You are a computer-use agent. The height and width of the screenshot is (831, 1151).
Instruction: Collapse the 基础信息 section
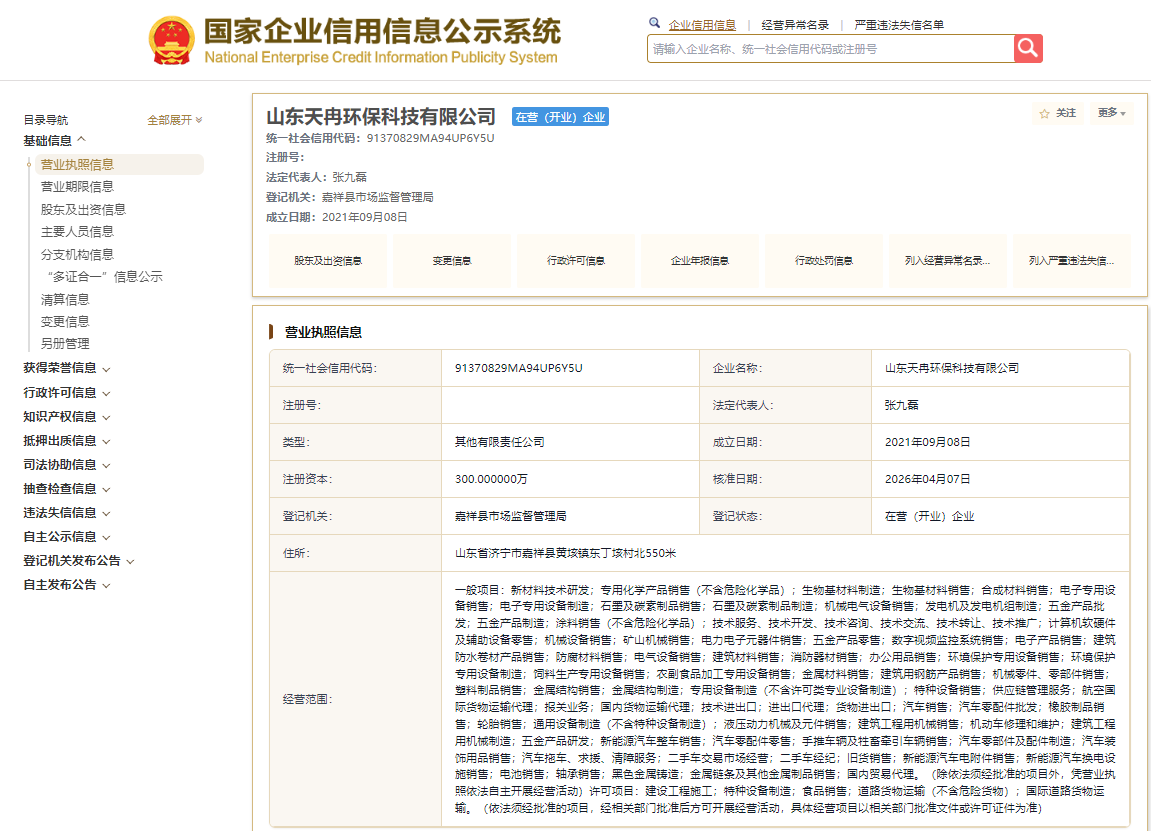click(55, 140)
